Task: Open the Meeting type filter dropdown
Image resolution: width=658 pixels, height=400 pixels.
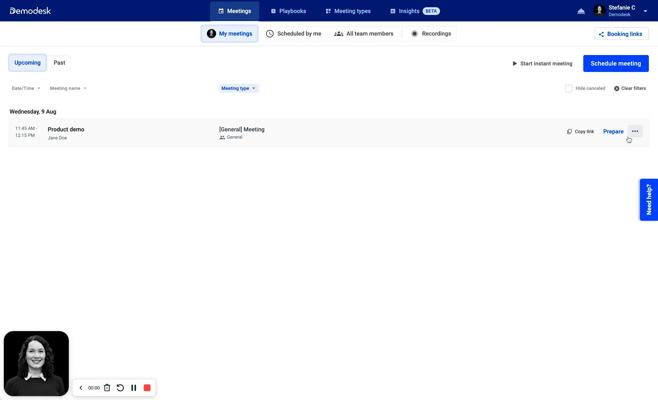Action: tap(238, 88)
